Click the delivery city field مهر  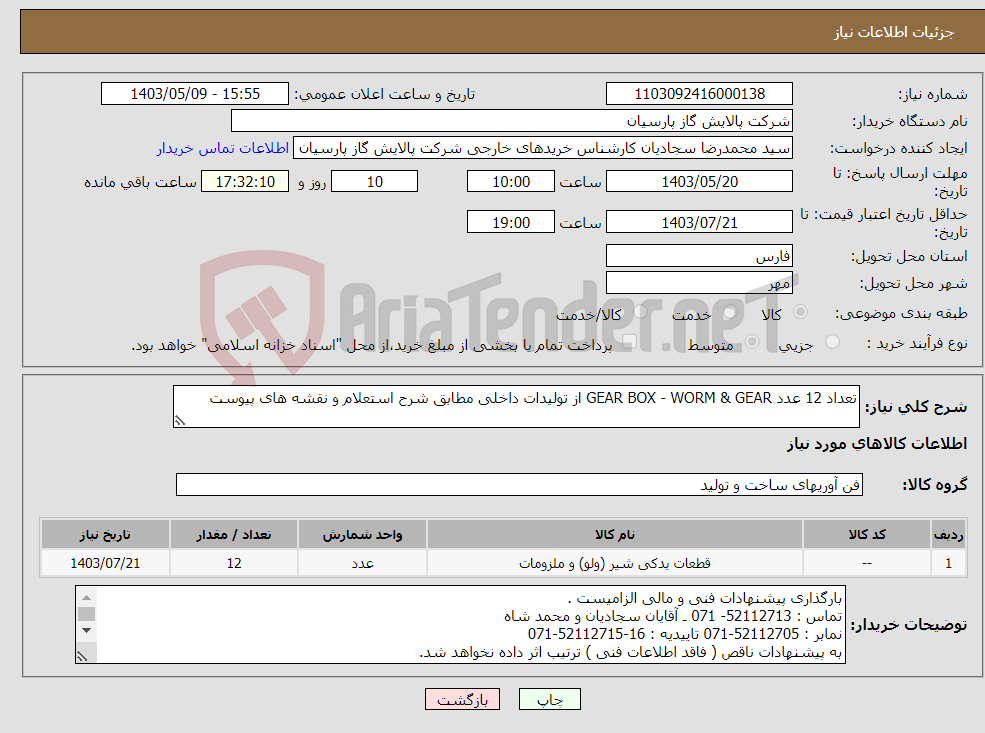(699, 283)
